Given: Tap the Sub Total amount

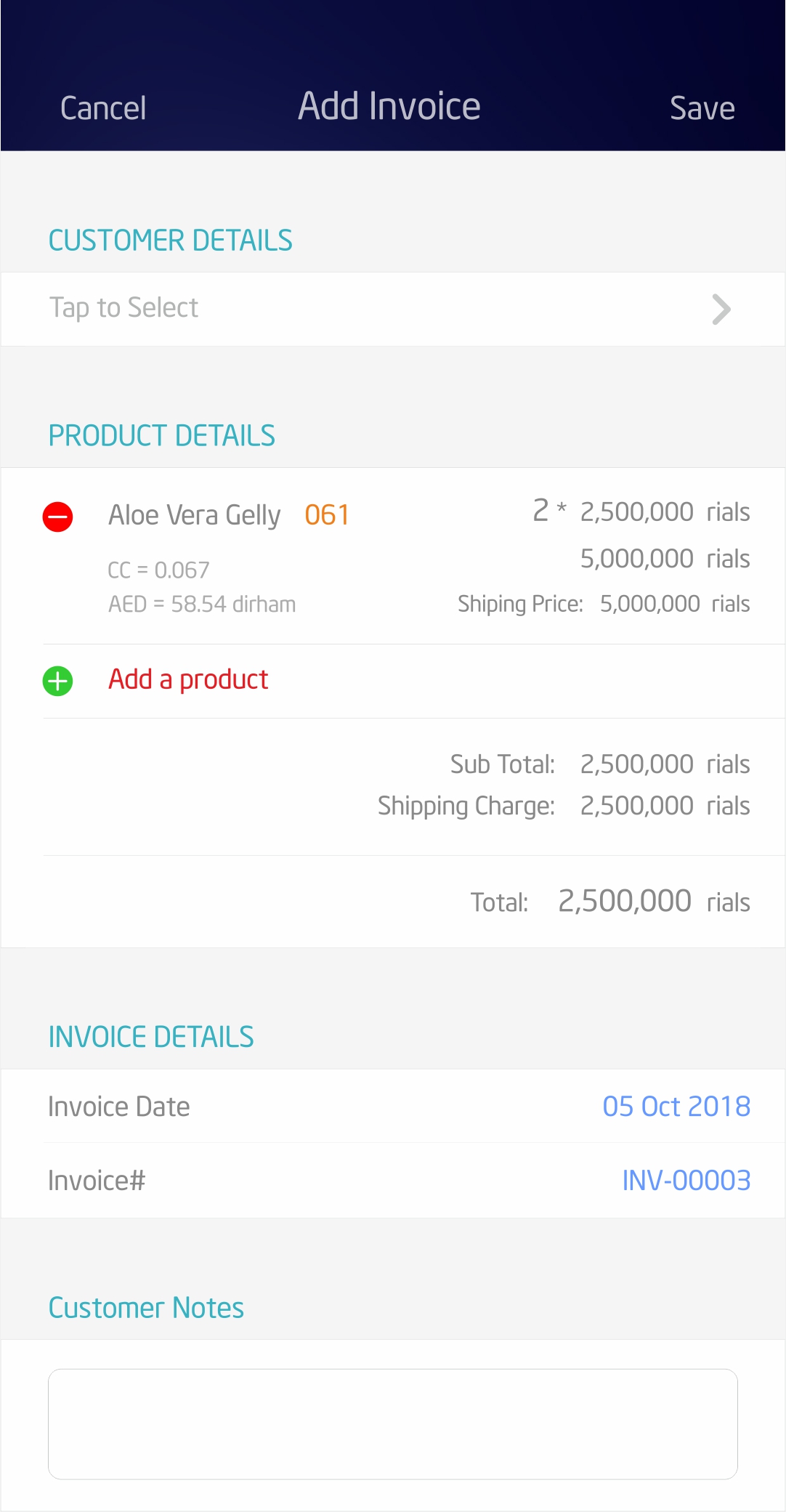Looking at the screenshot, I should (665, 764).
